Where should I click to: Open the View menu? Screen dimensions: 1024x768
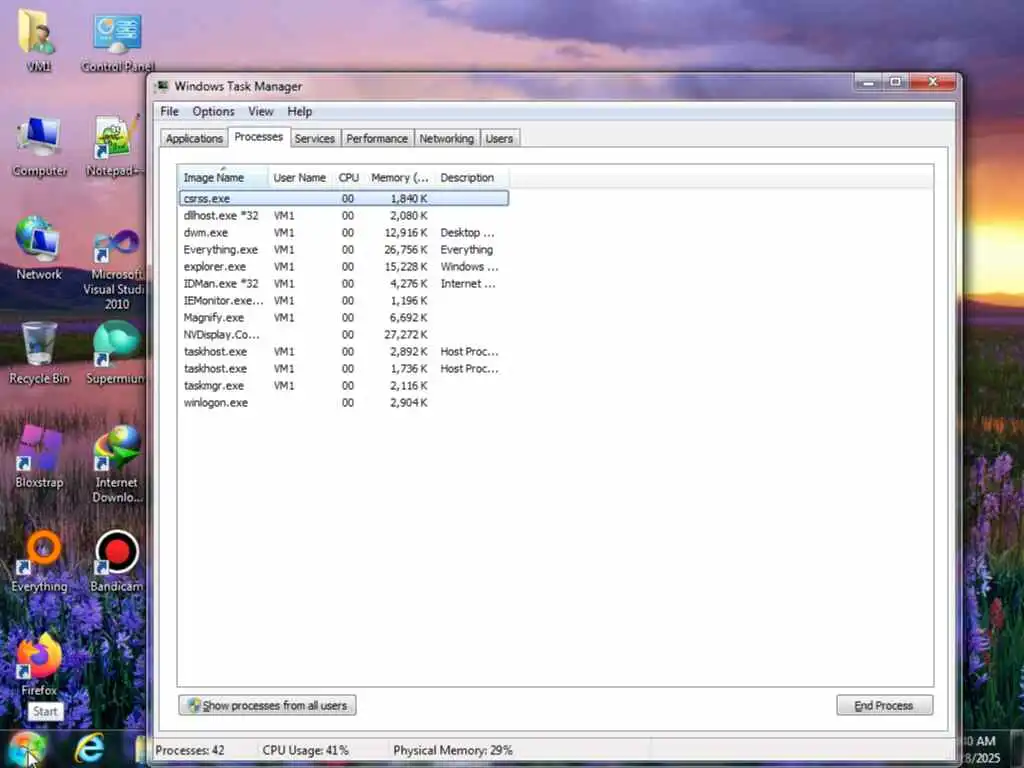point(260,112)
